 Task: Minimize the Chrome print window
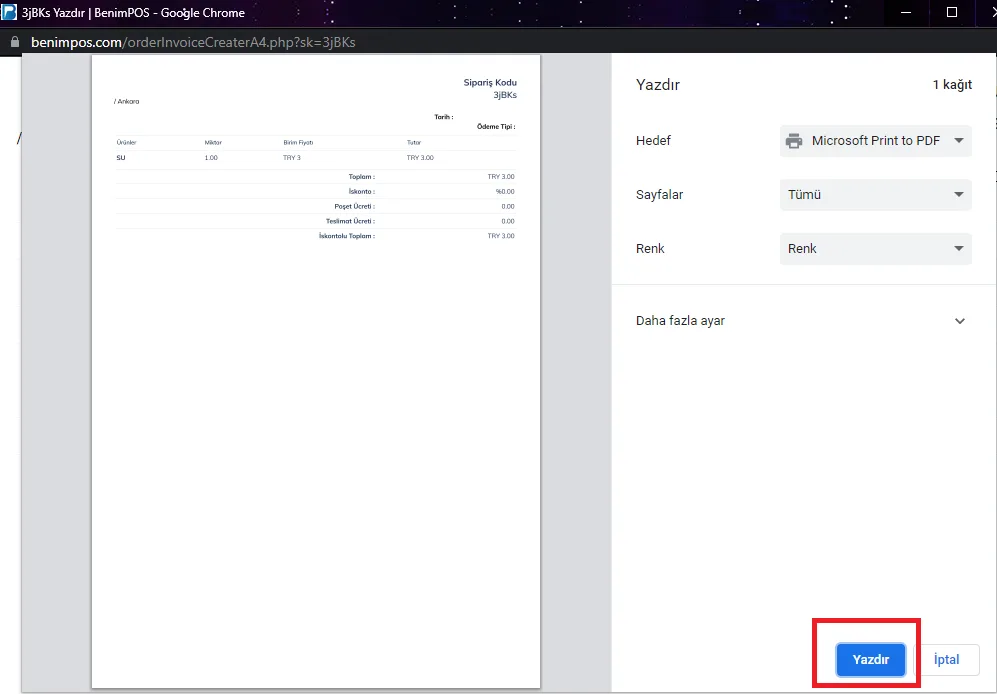[906, 12]
